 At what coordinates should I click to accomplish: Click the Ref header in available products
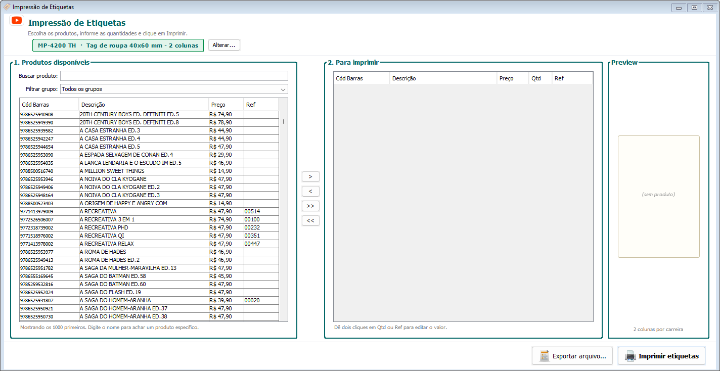click(261, 105)
